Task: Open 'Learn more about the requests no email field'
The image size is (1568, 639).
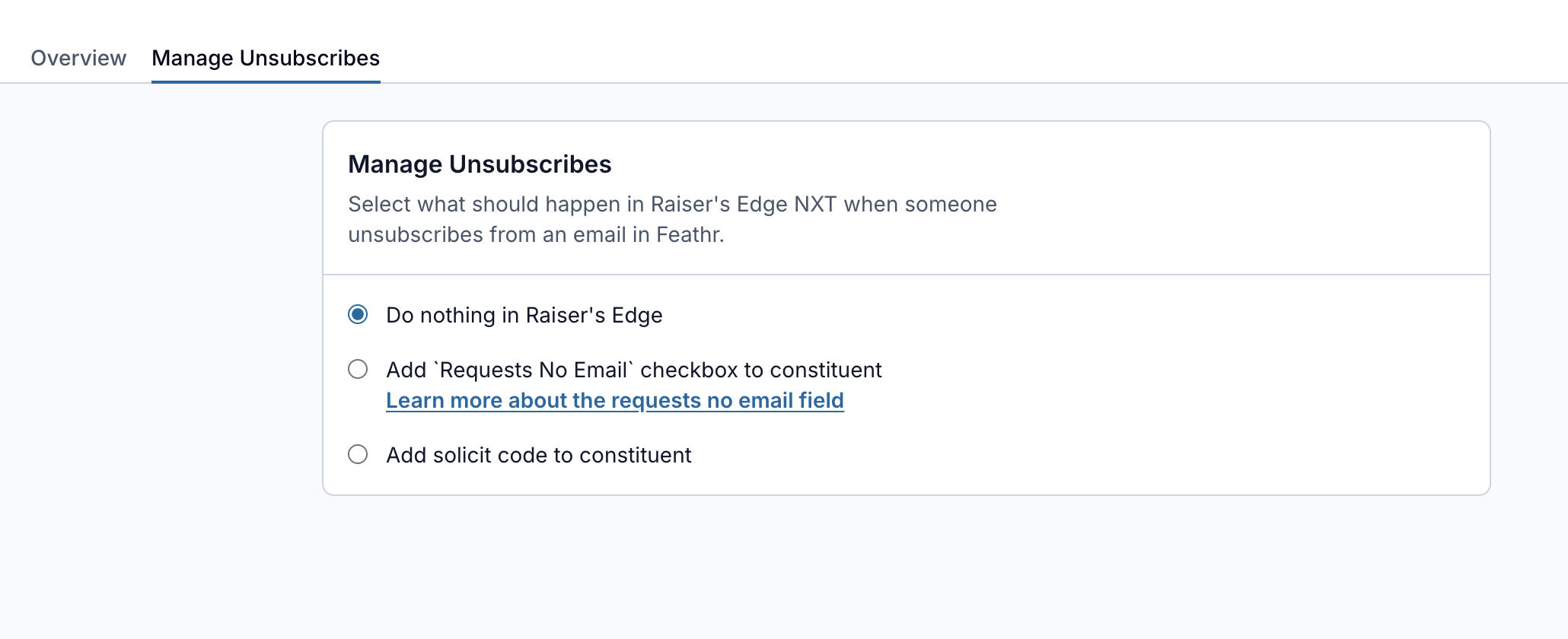Action: point(615,399)
